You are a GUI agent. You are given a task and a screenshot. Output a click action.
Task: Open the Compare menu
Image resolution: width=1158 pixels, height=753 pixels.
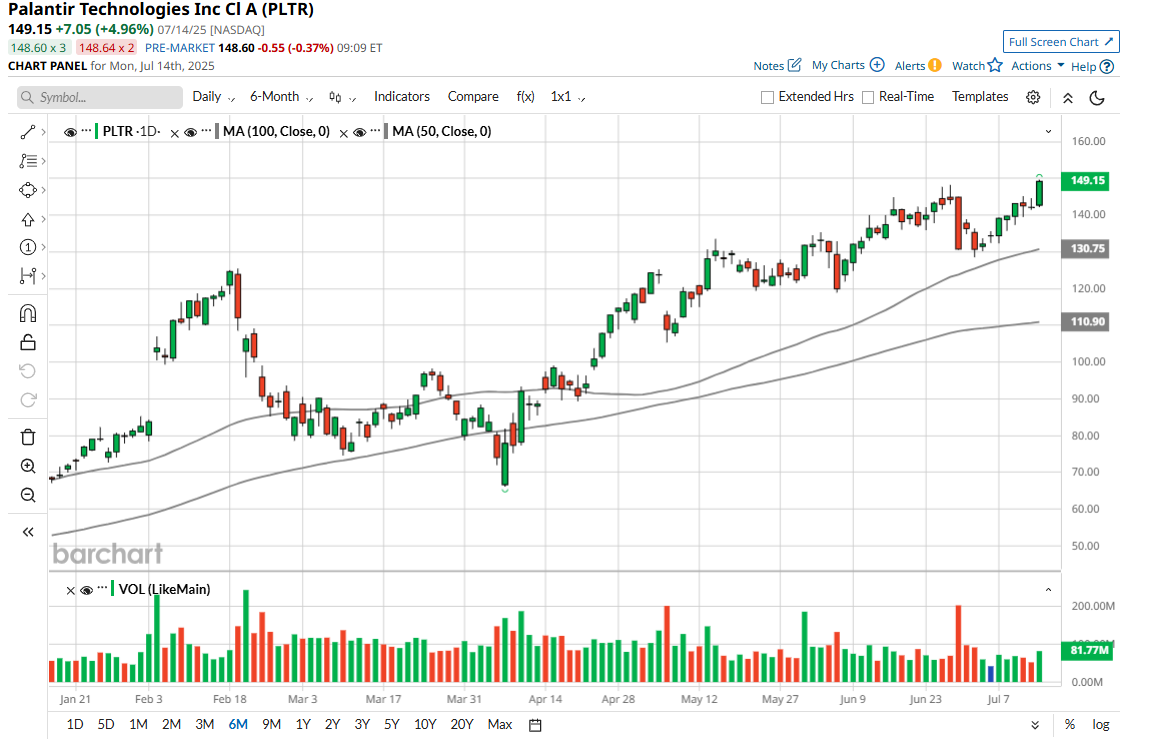pyautogui.click(x=473, y=97)
